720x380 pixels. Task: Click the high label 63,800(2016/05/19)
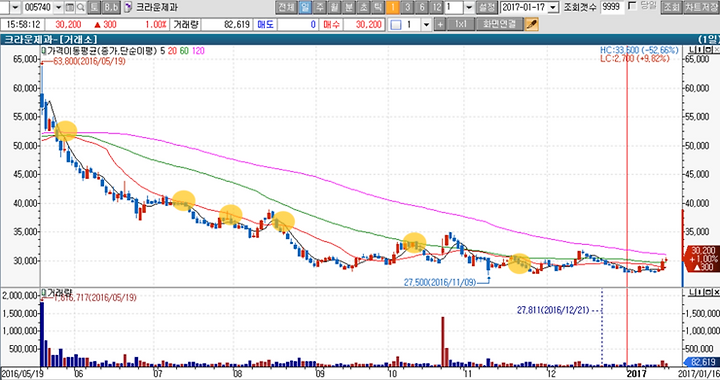(x=89, y=61)
